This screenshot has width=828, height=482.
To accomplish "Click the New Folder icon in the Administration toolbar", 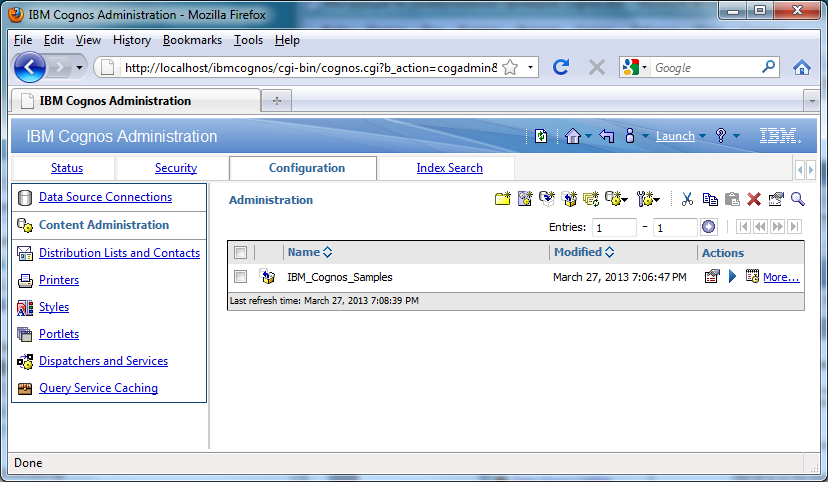I will (503, 199).
